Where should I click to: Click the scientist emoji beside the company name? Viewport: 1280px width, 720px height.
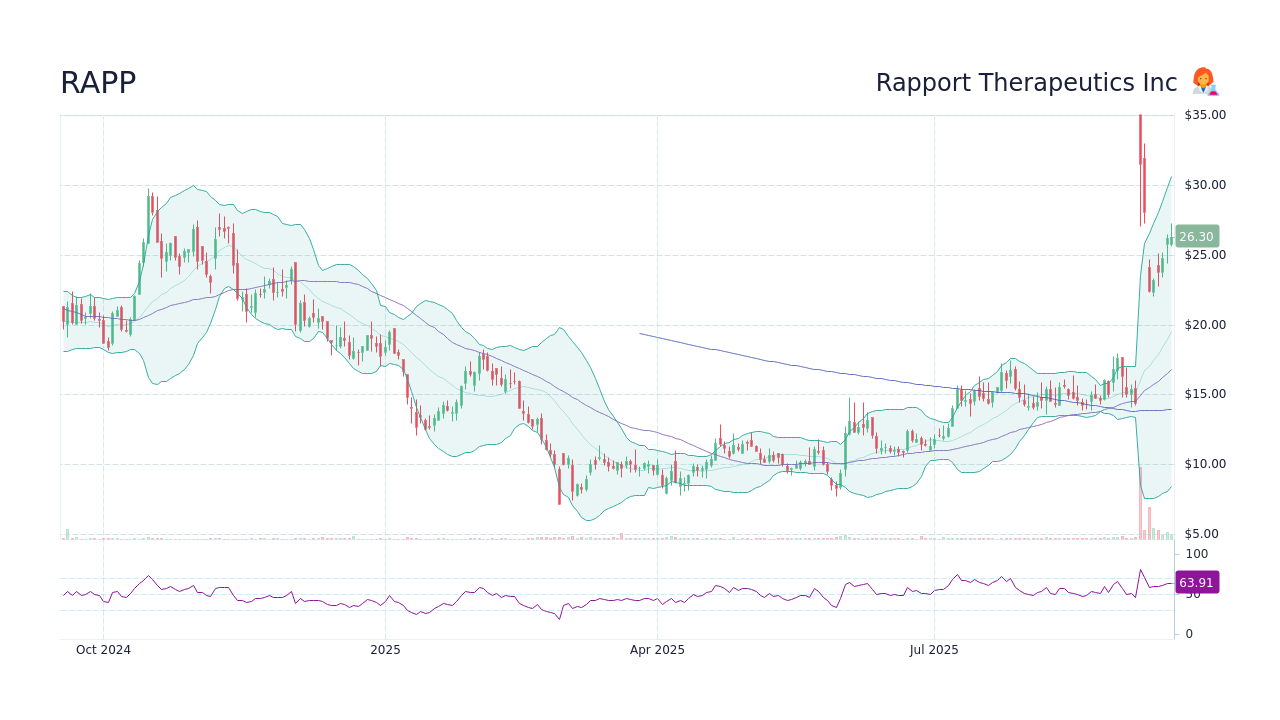(x=1204, y=83)
